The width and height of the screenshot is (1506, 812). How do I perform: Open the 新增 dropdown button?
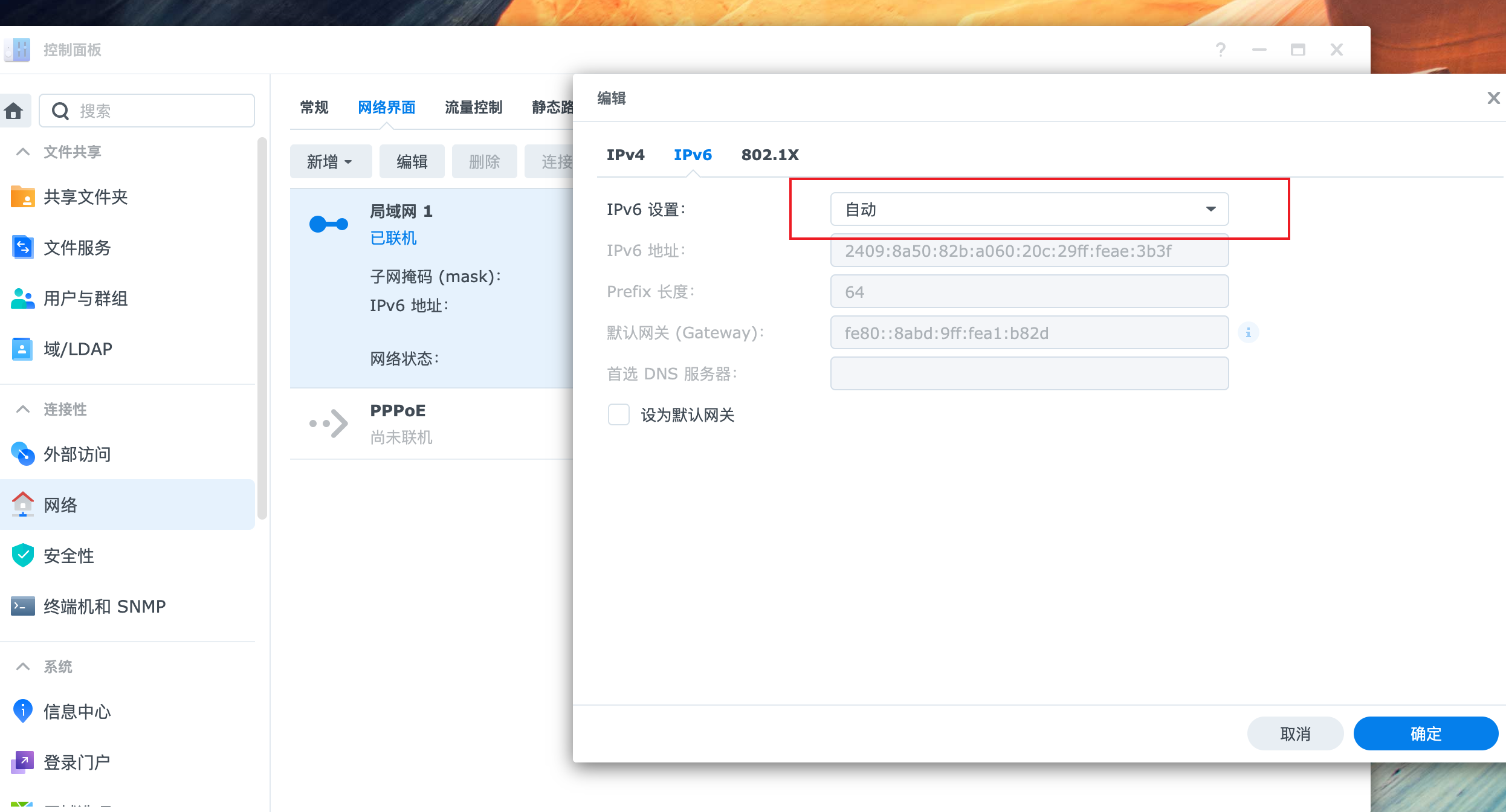(330, 161)
